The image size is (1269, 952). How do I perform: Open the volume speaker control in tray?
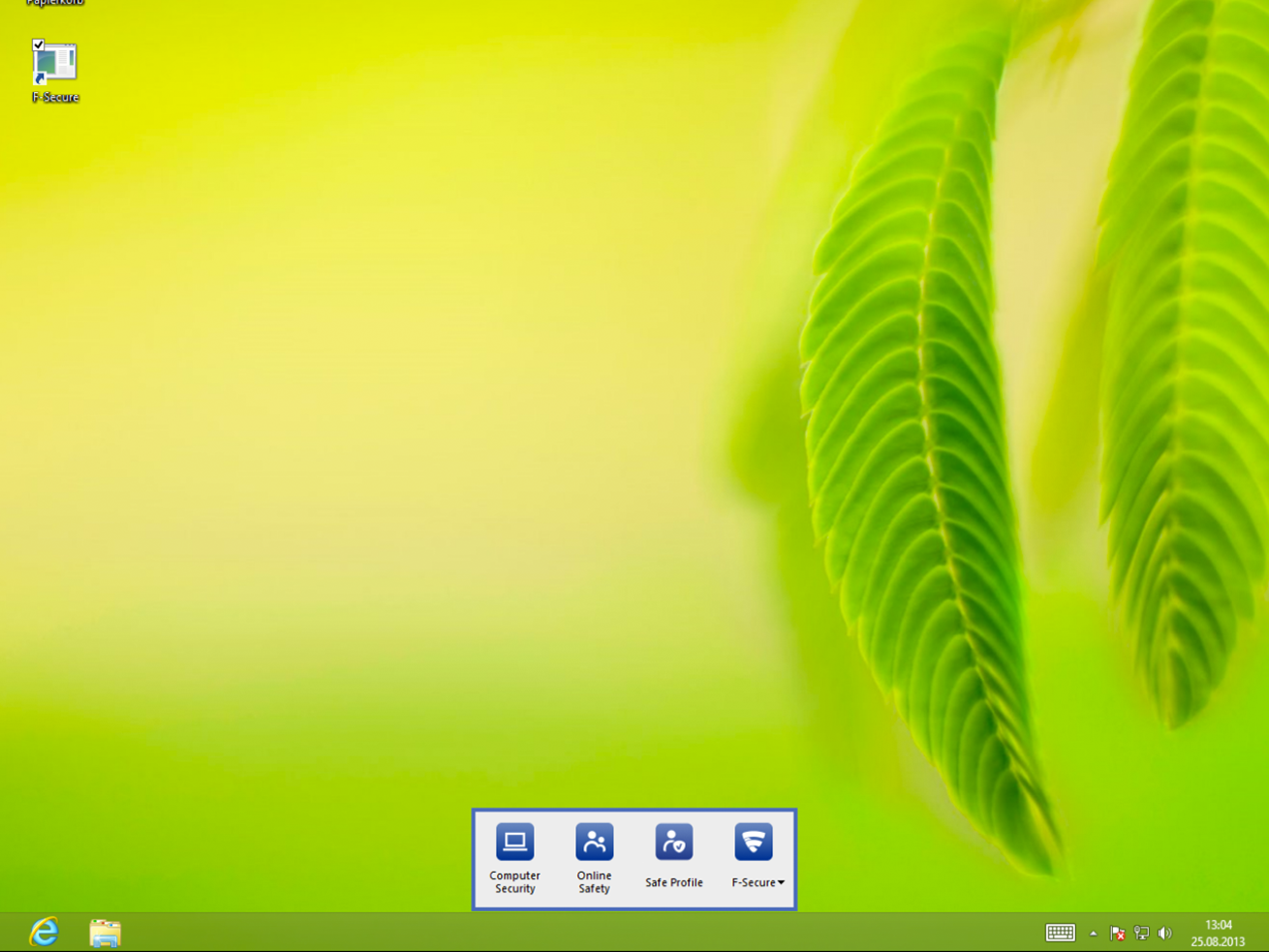pos(1164,934)
